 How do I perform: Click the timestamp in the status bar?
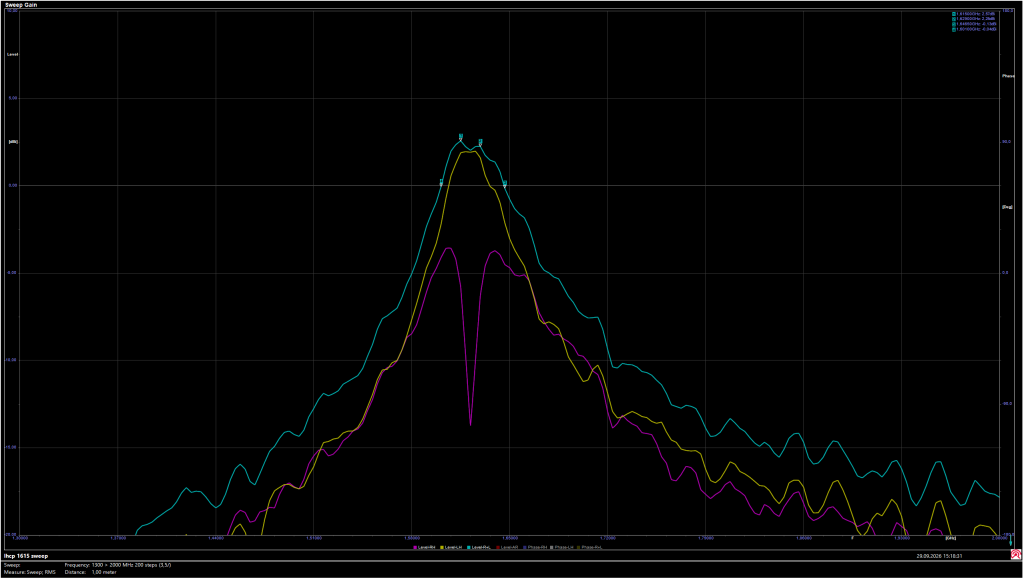tap(940, 556)
